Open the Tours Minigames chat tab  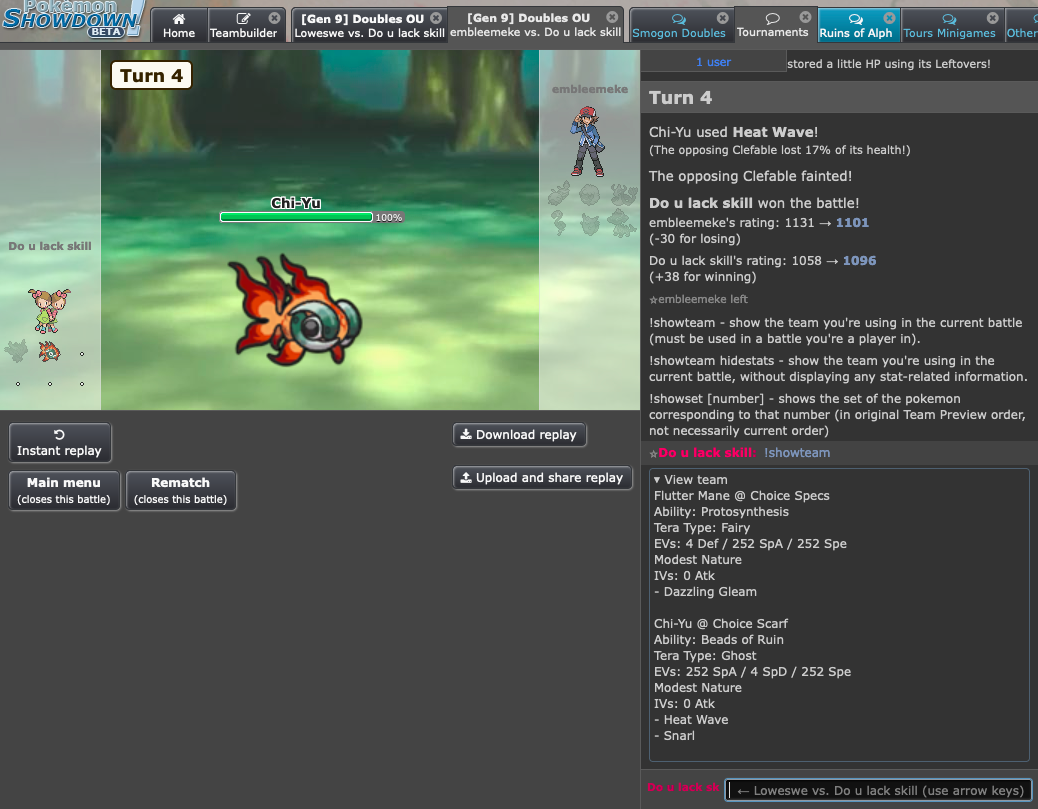pyautogui.click(x=949, y=26)
